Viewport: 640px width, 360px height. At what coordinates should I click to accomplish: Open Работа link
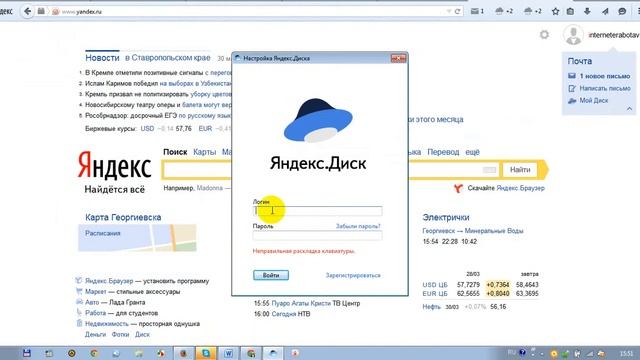(96, 313)
